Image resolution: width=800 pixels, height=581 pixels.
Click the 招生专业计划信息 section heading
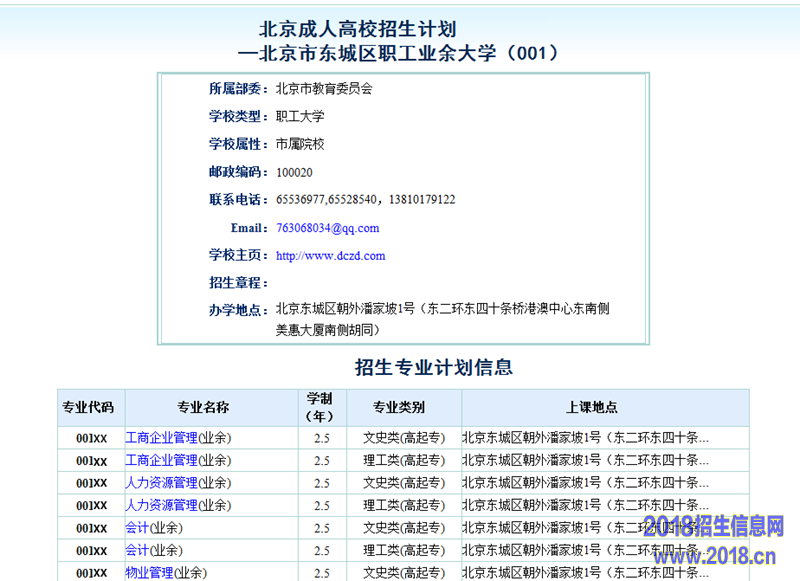click(x=434, y=367)
